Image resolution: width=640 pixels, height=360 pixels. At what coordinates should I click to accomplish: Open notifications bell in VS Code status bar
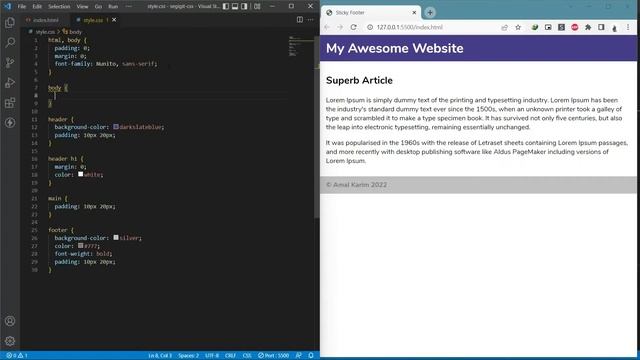(x=311, y=356)
